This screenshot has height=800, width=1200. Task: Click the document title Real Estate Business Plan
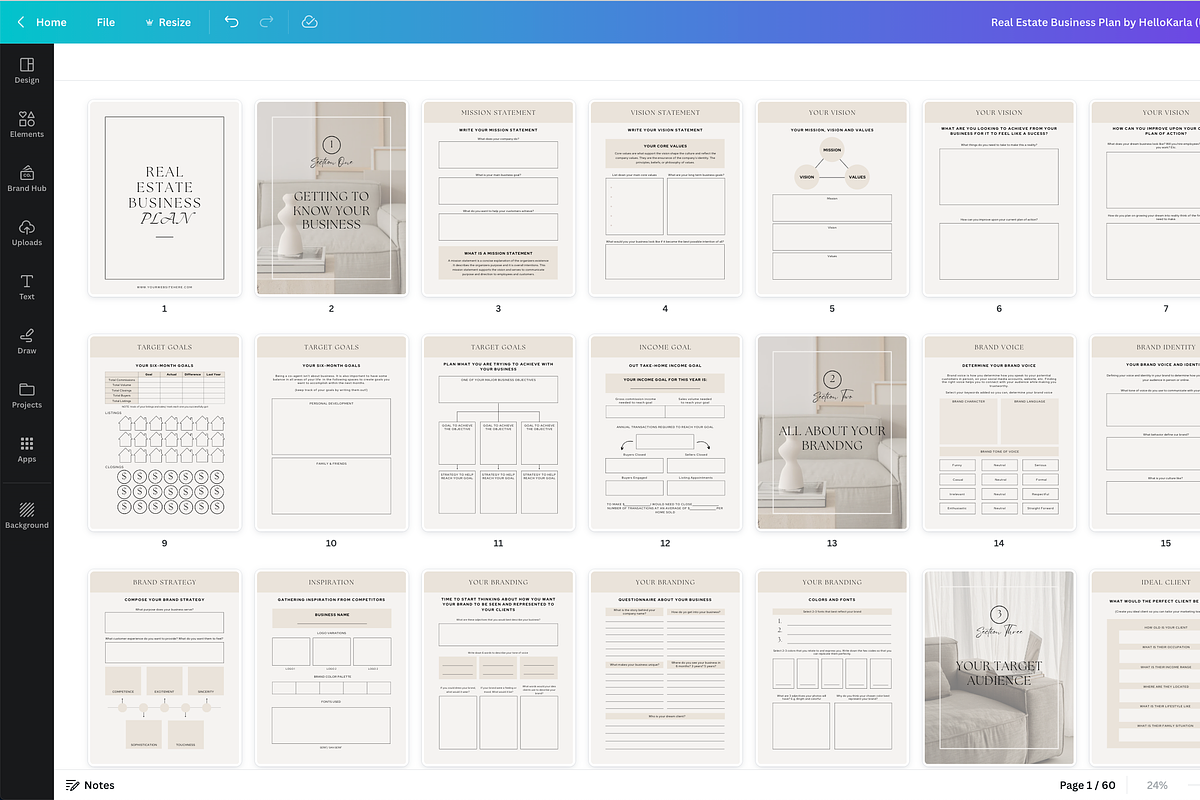[x=1095, y=22]
